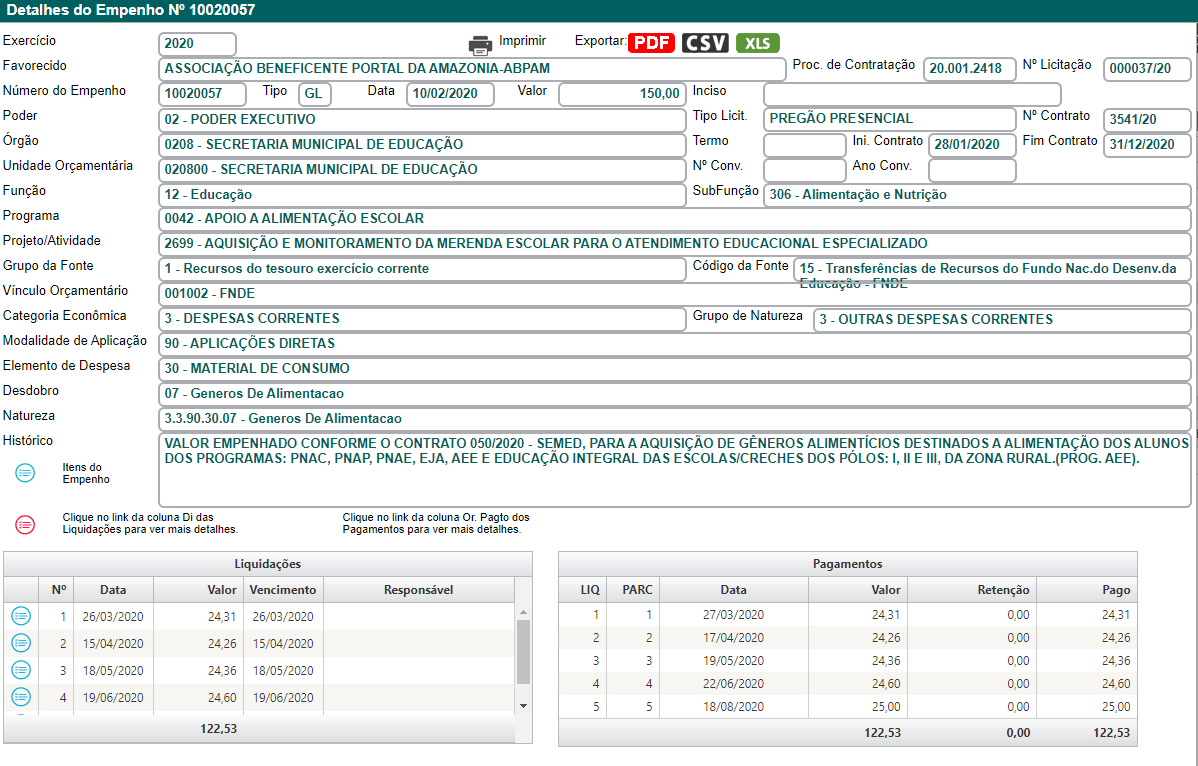This screenshot has height=766, width=1198.
Task: Click payment date 18/08/2020
Action: click(733, 706)
